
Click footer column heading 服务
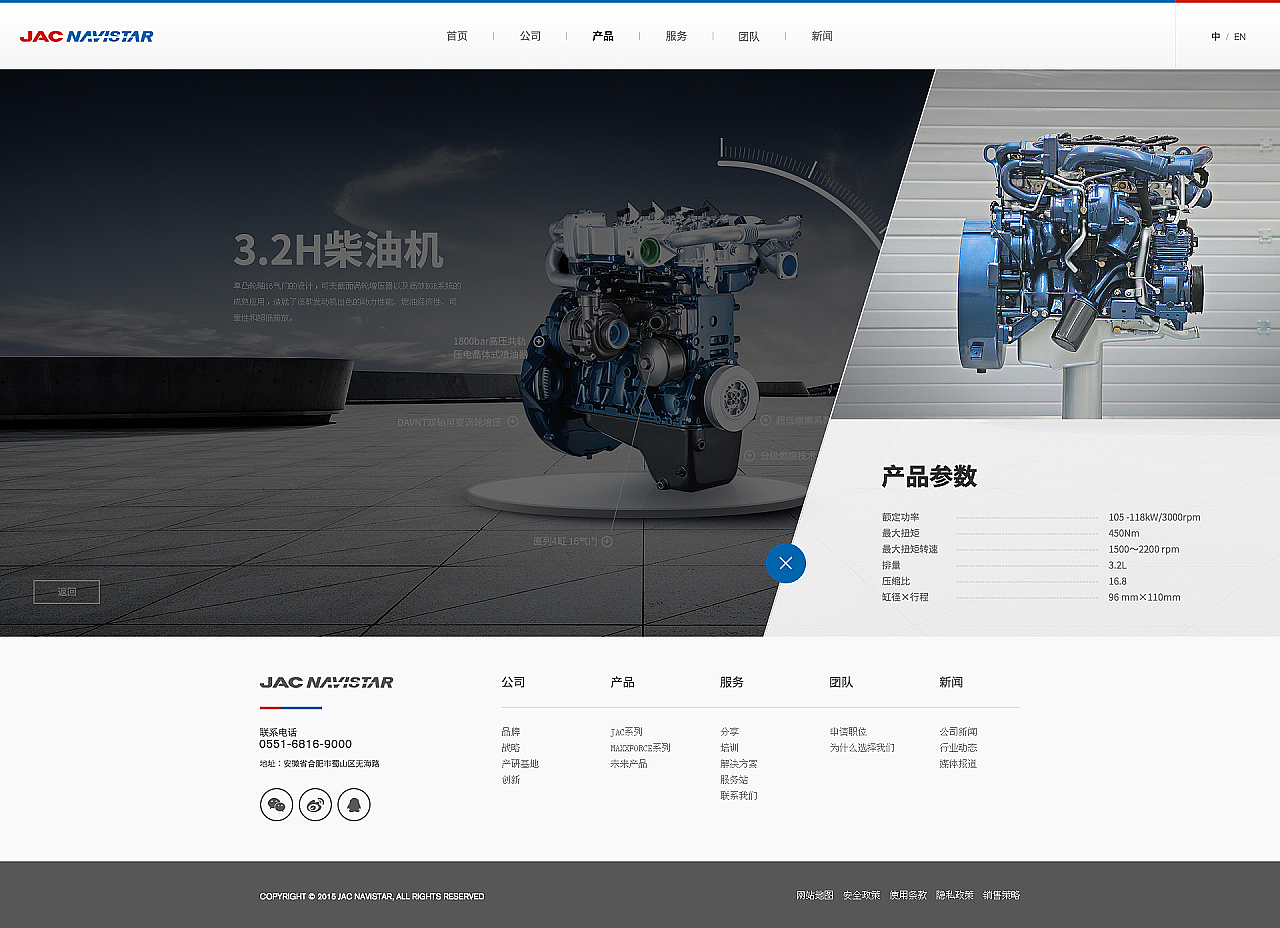732,682
